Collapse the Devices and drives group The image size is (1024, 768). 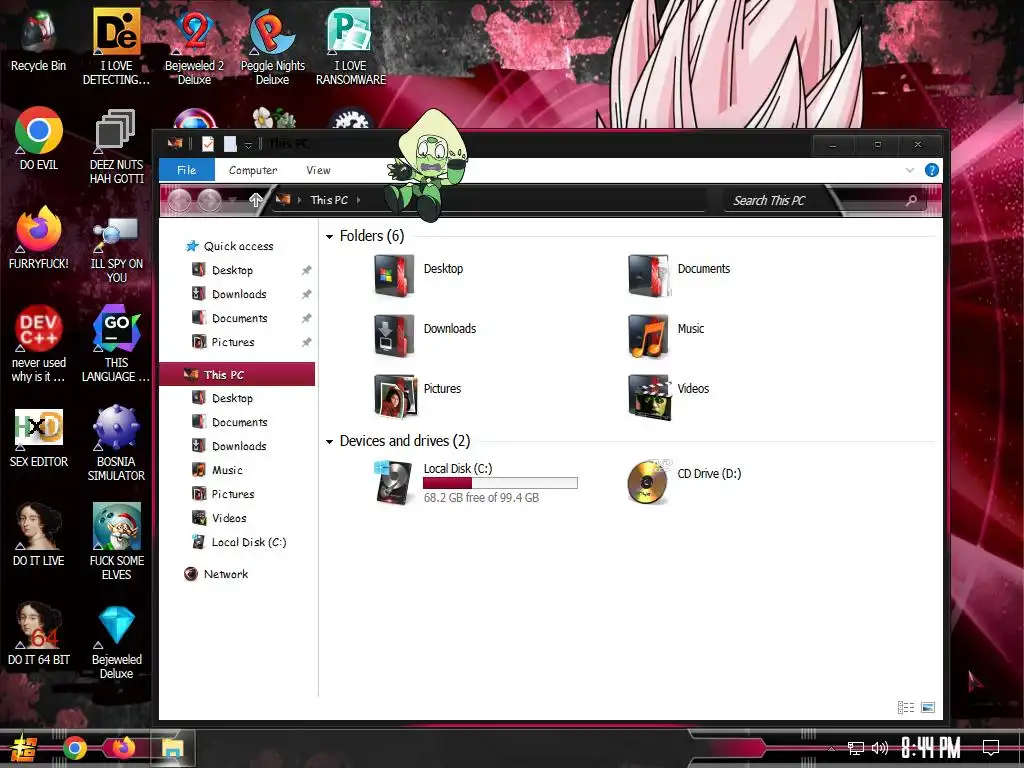[329, 441]
